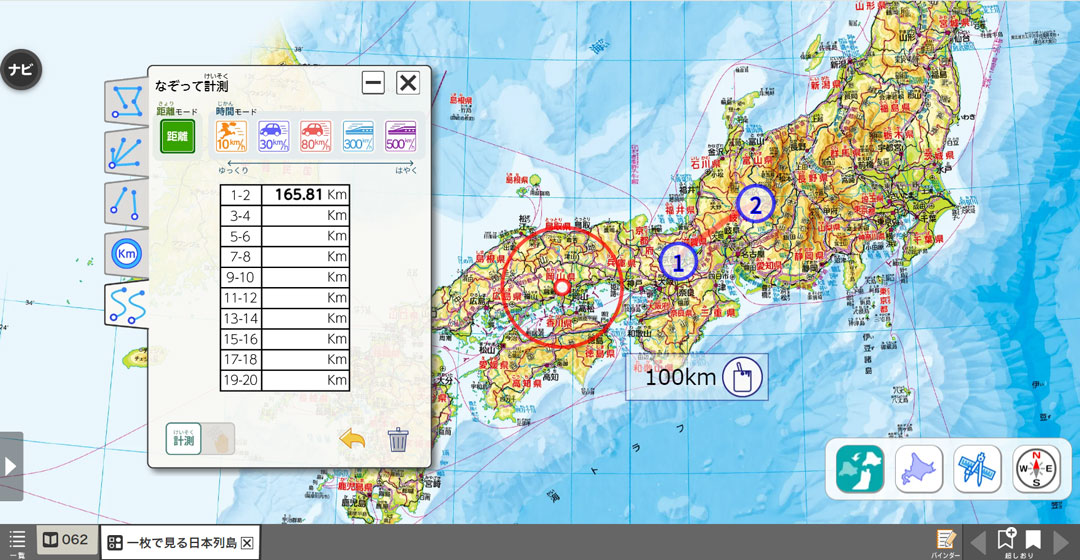Select the 19-20 measurement row
Image resolution: width=1080 pixels, height=560 pixels.
284,380
